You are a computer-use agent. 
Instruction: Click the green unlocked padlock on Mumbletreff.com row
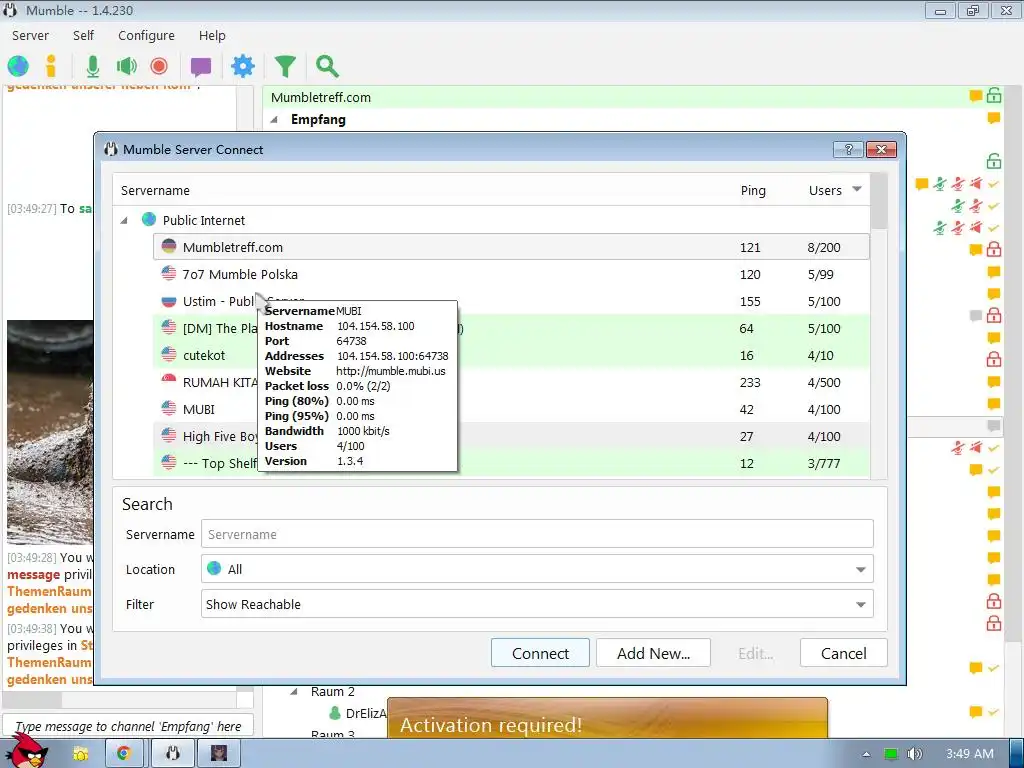click(994, 95)
